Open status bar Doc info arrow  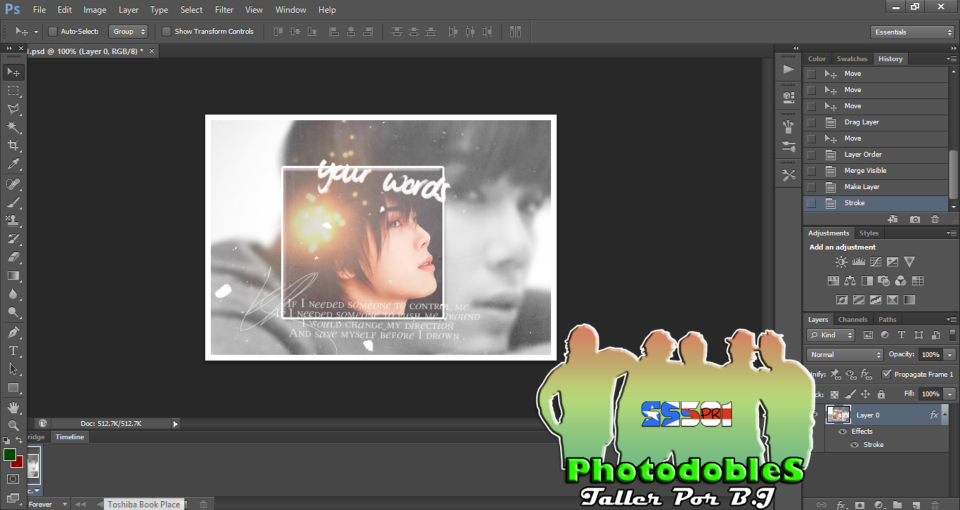(175, 424)
